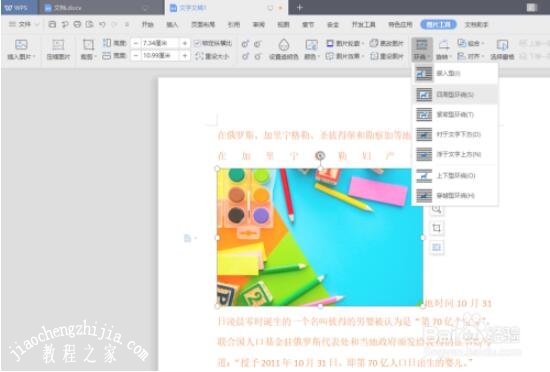Click the Print icon in quick access toolbar

click(x=77, y=24)
